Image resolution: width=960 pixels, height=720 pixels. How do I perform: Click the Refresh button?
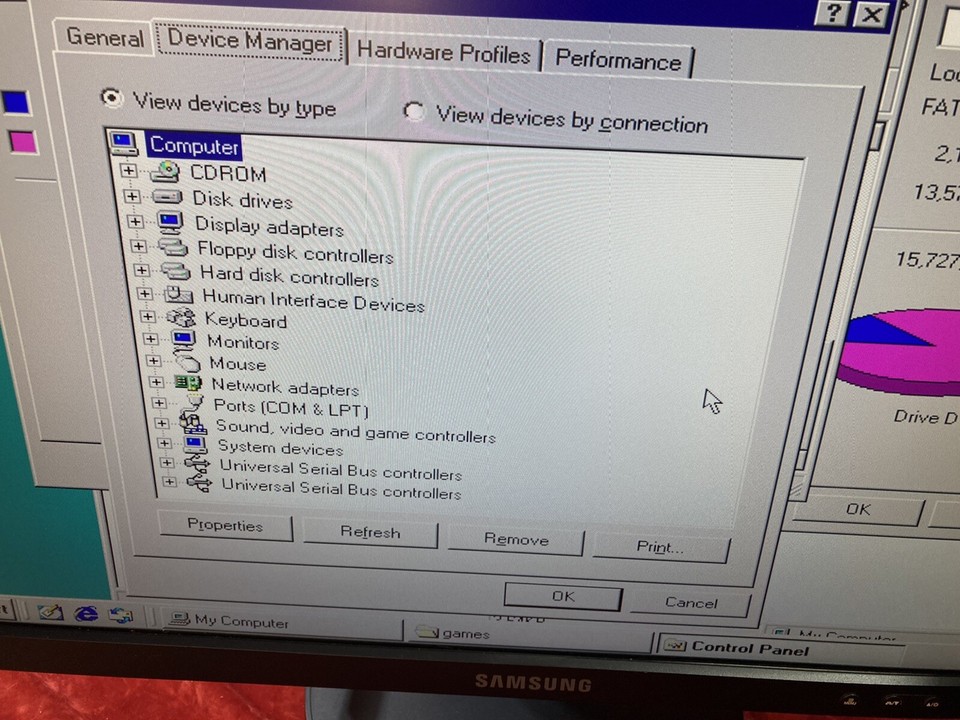[x=369, y=532]
